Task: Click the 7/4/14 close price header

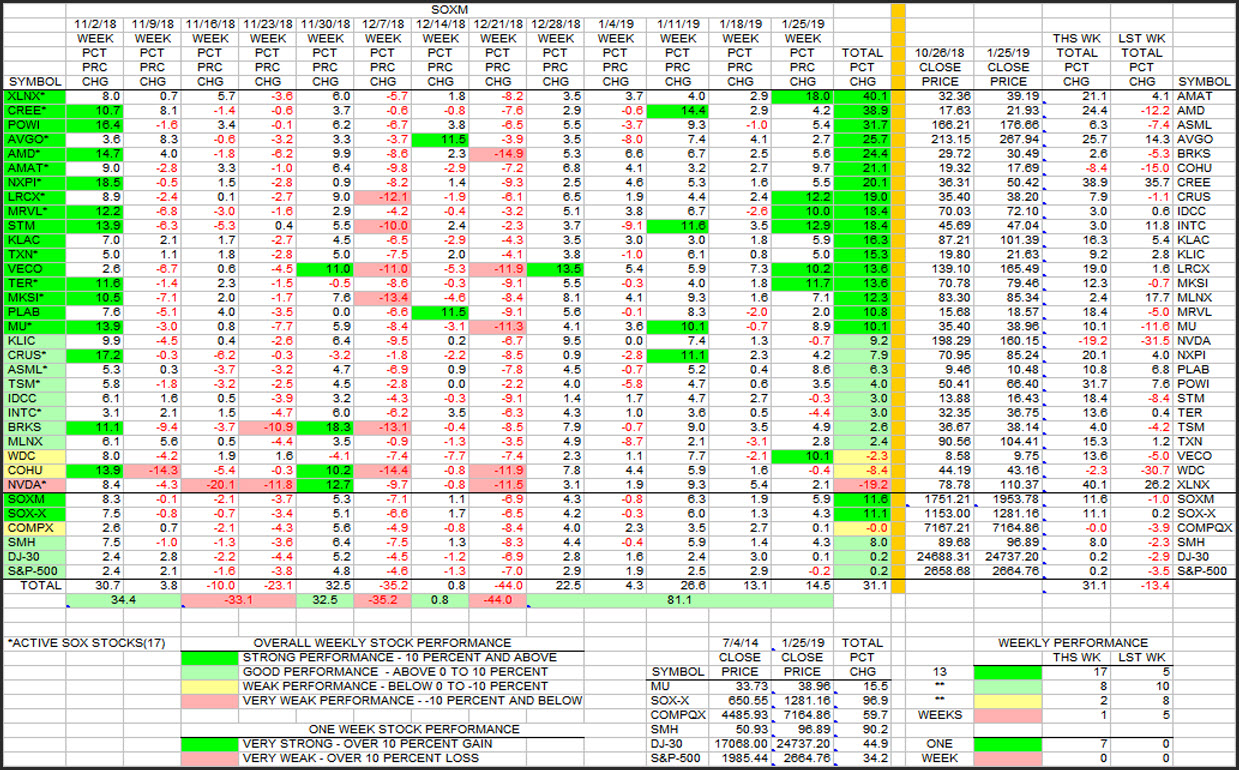Action: click(740, 643)
